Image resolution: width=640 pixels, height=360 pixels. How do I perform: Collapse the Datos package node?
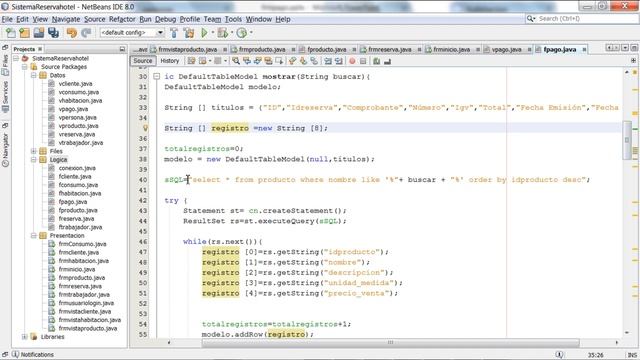tap(33, 76)
